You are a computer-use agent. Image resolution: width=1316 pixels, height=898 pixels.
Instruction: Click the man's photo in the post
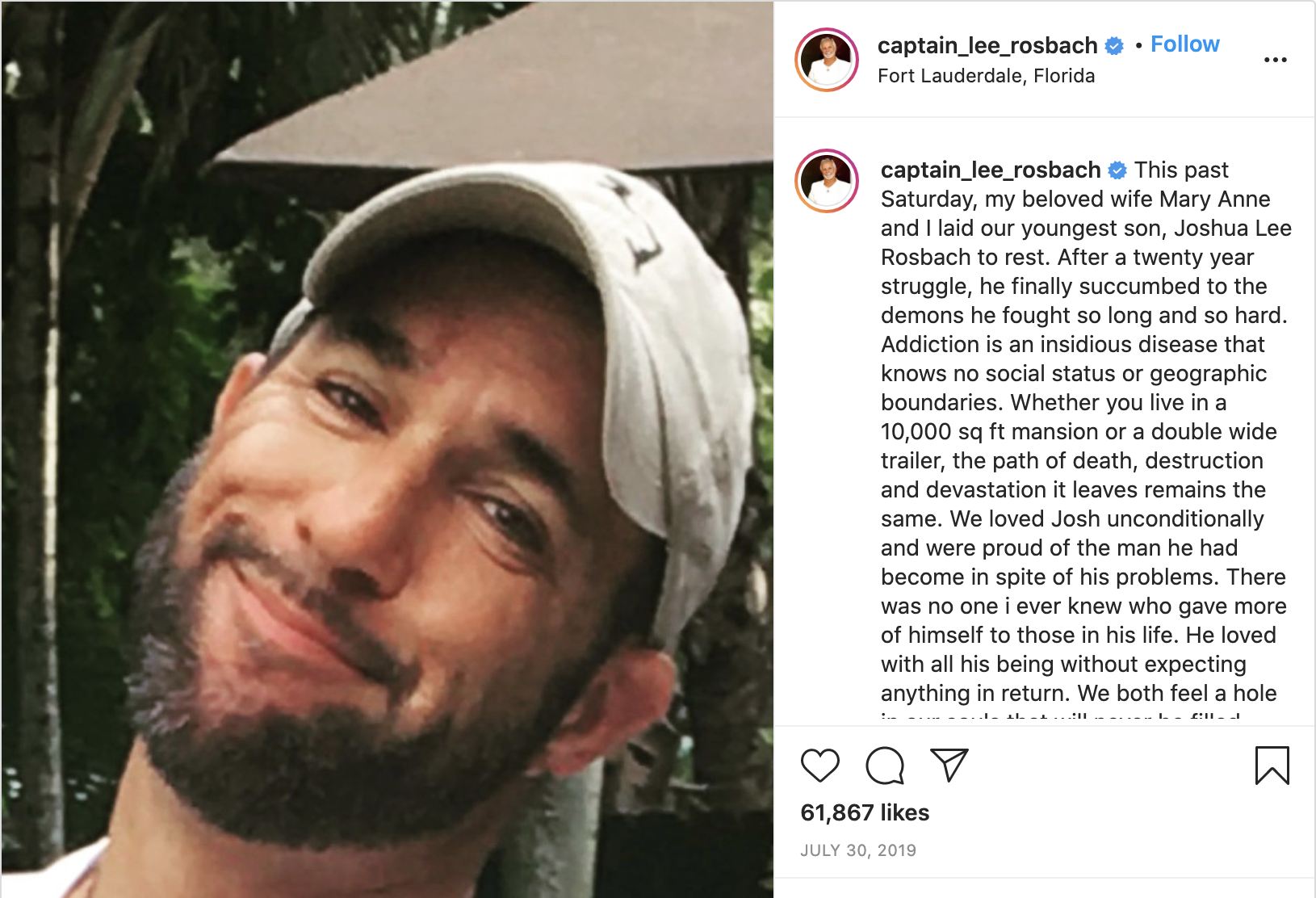pyautogui.click(x=388, y=449)
